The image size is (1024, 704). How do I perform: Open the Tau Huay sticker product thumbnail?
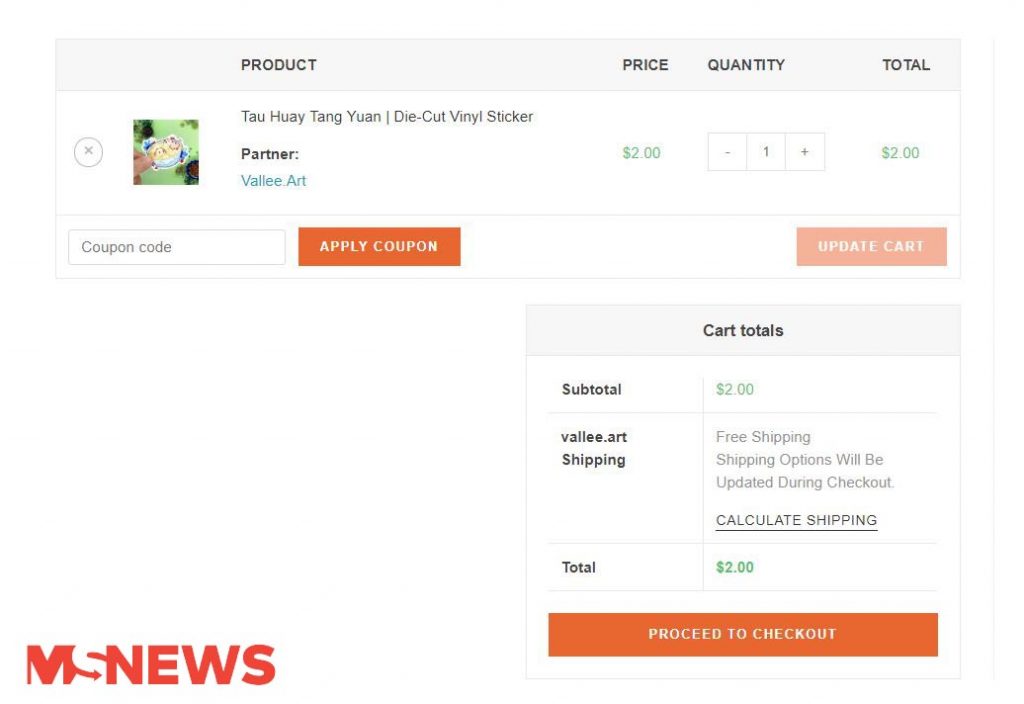(x=166, y=152)
